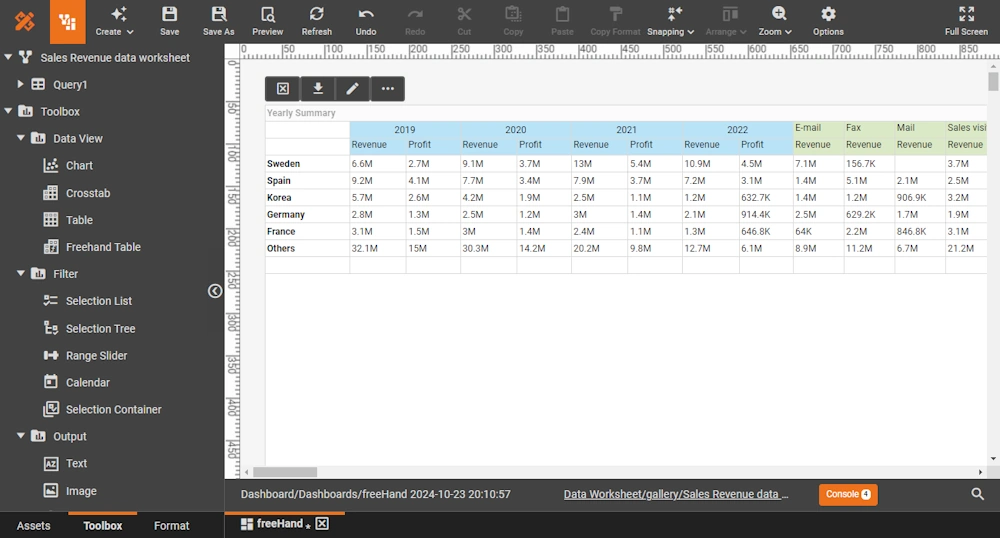Image resolution: width=1000 pixels, height=538 pixels.
Task: Expand the Query1 tree node
Action: click(x=21, y=85)
